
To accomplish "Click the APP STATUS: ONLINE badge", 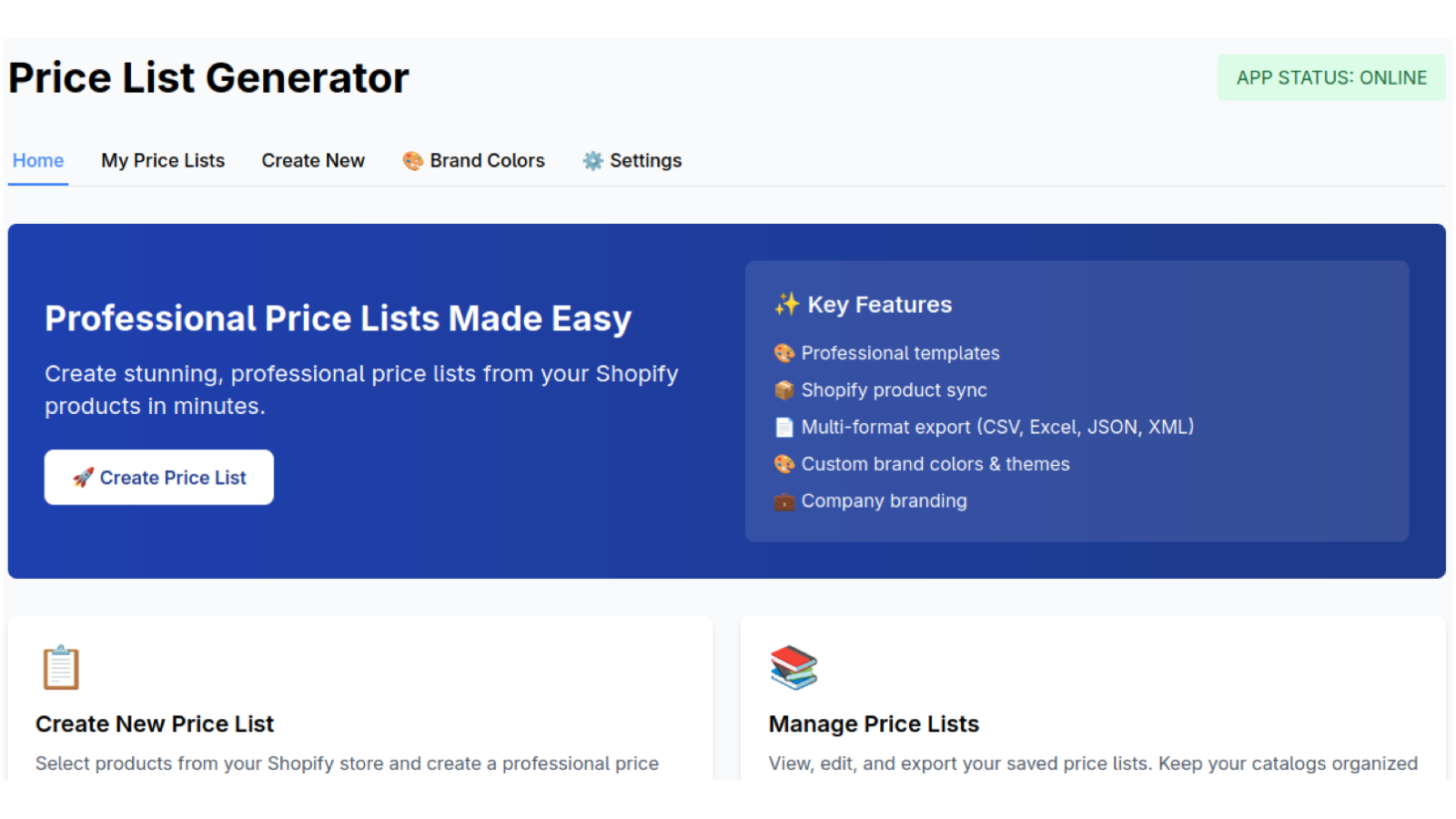I will pyautogui.click(x=1331, y=78).
